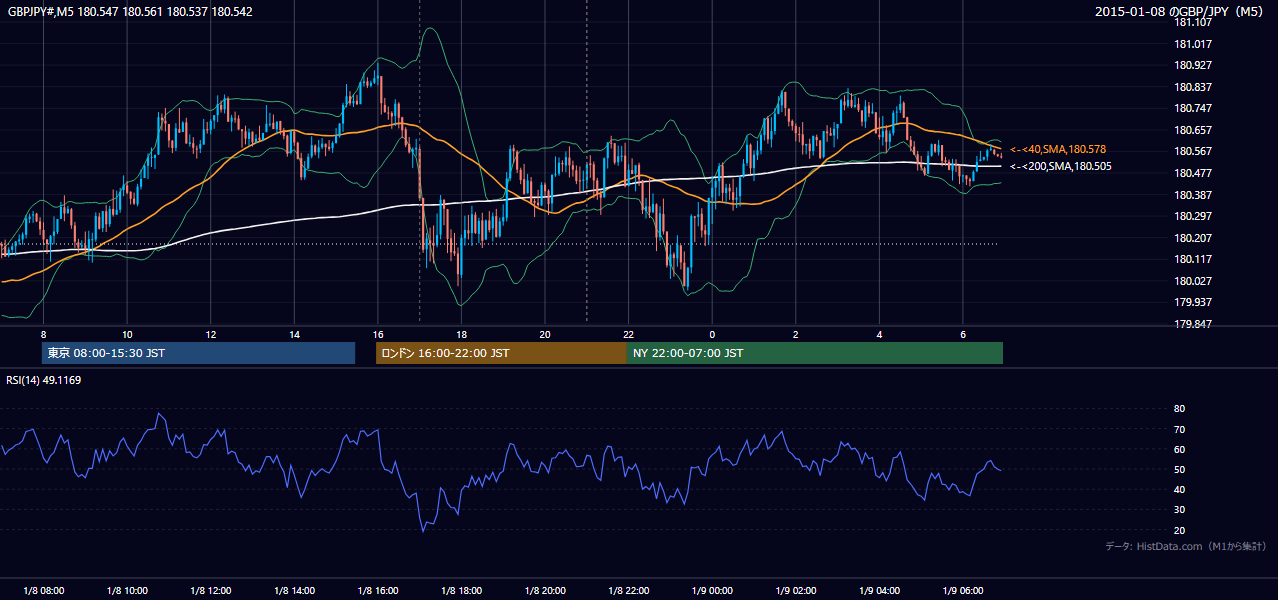Click hour label 0 under the price chart

pos(712,334)
